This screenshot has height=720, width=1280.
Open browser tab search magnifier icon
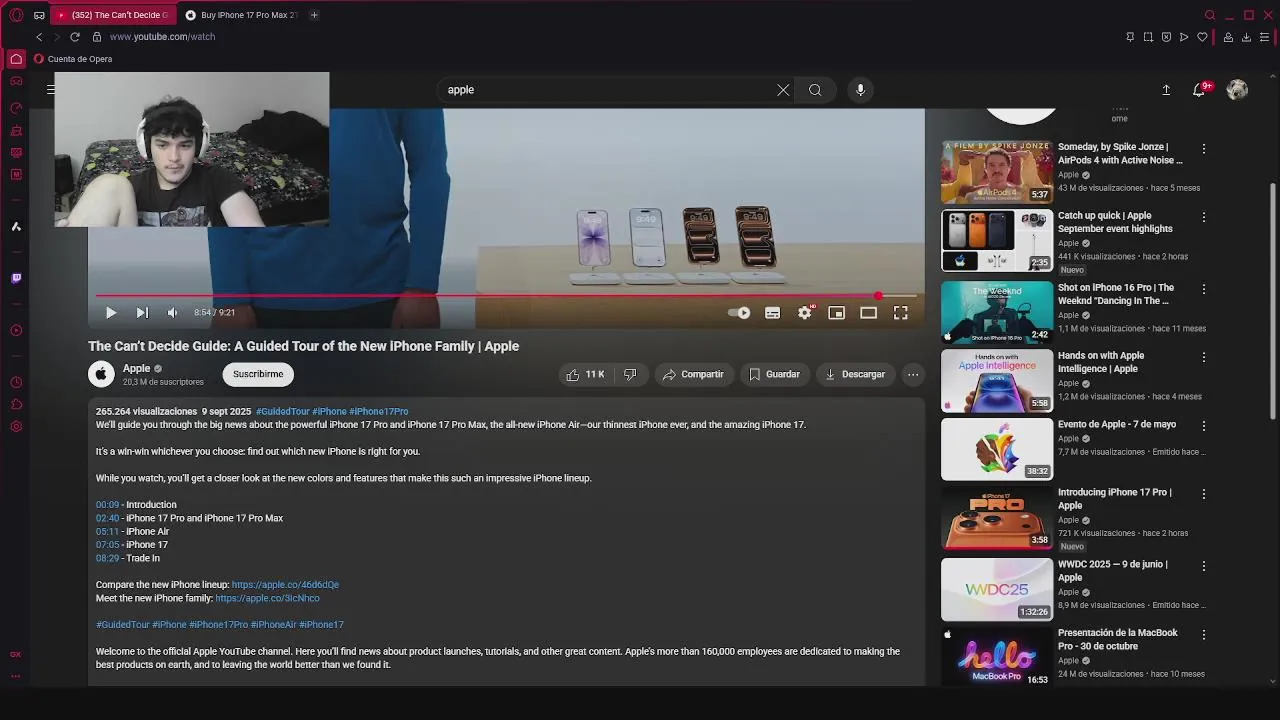pos(1210,15)
